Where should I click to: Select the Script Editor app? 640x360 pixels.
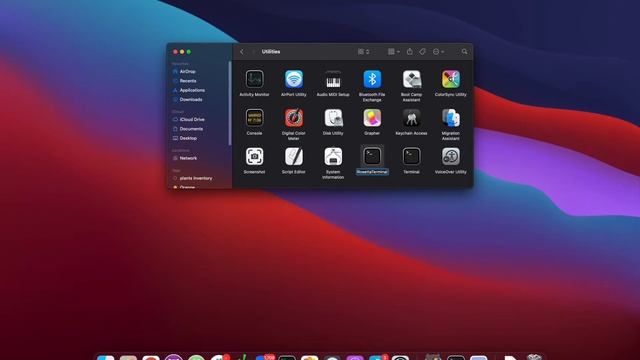point(293,157)
